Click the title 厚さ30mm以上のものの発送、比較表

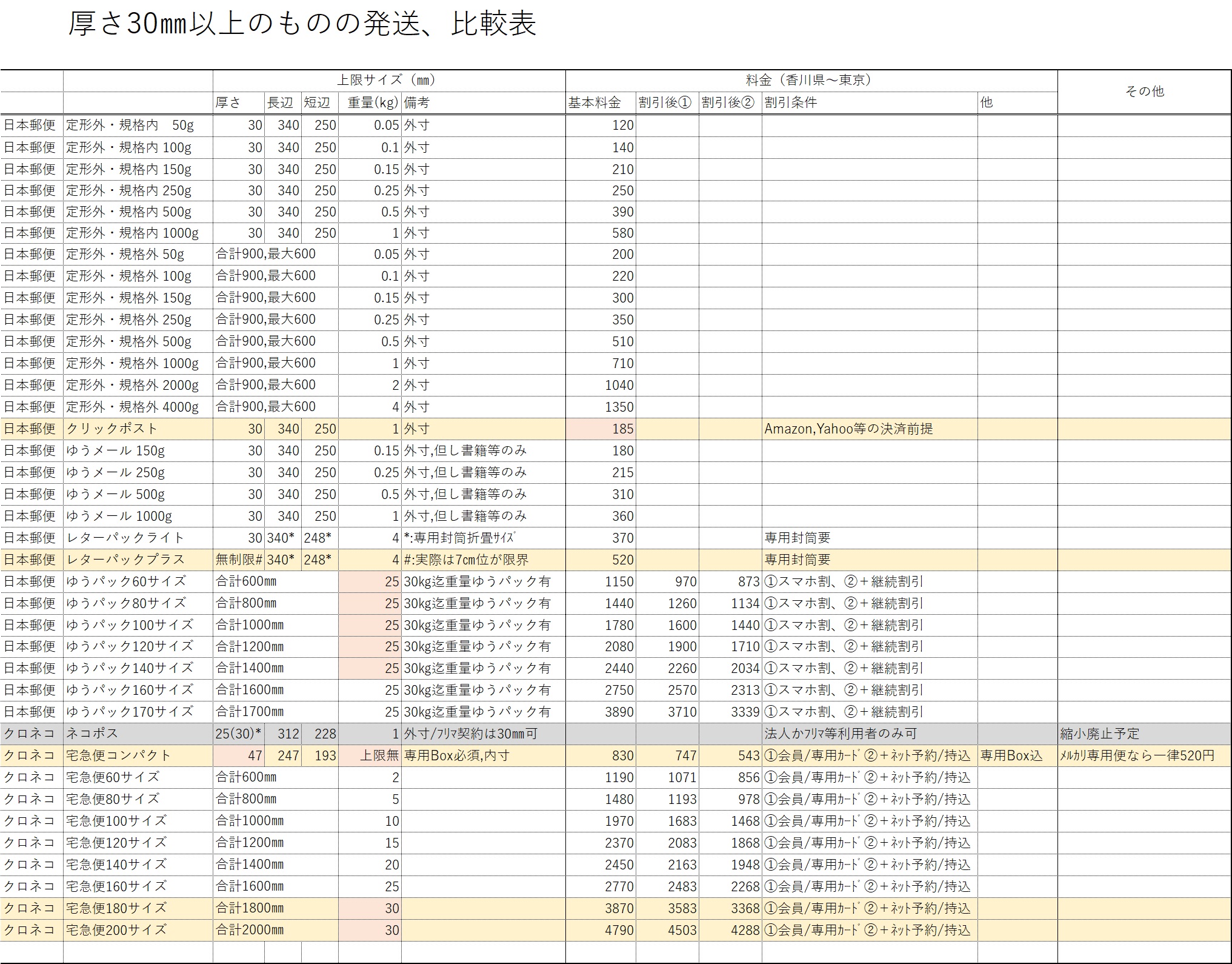tap(302, 25)
